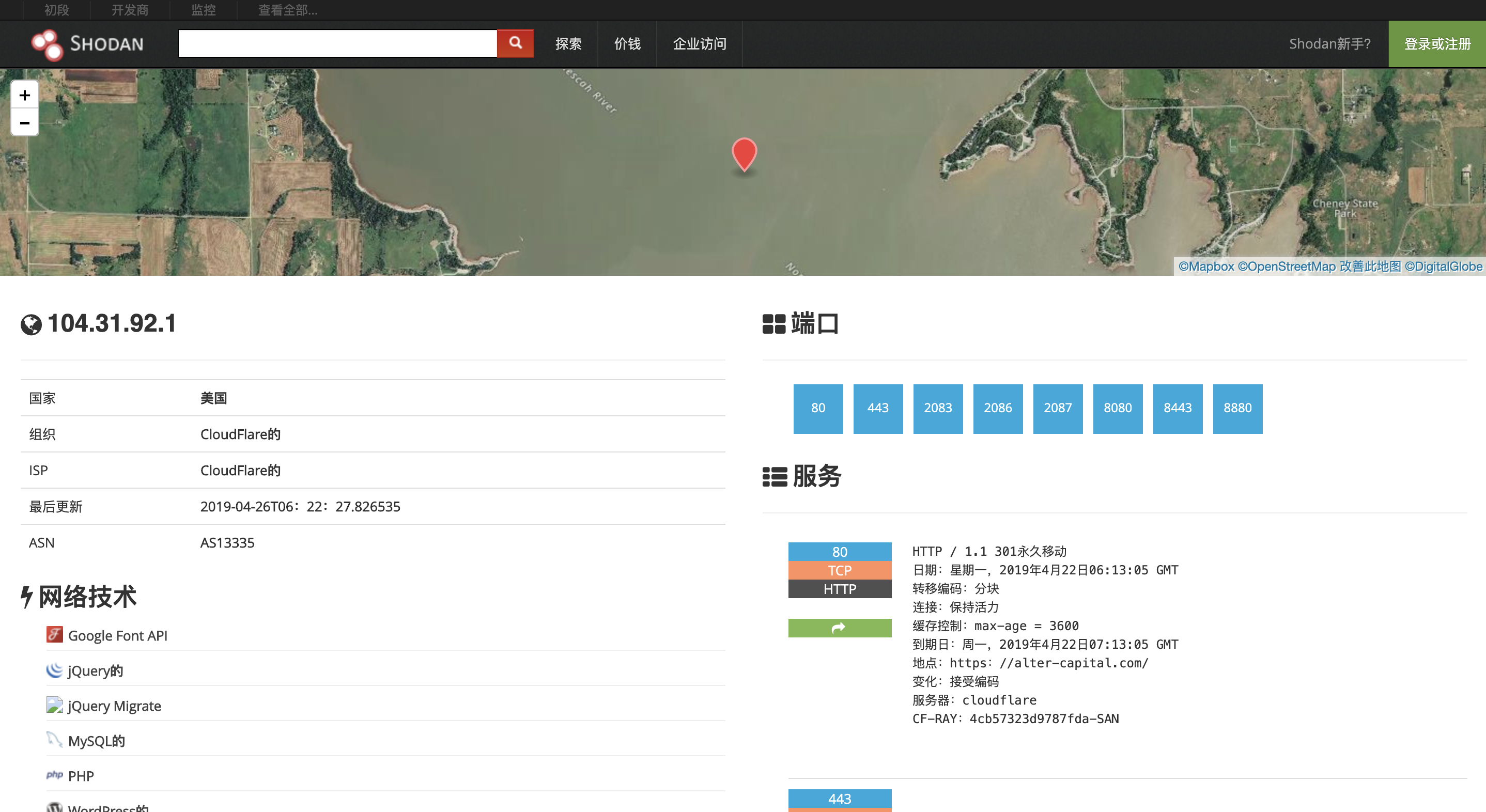Viewport: 1486px width, 812px height.
Task: Focus the Shodan search input field
Action: [x=337, y=43]
